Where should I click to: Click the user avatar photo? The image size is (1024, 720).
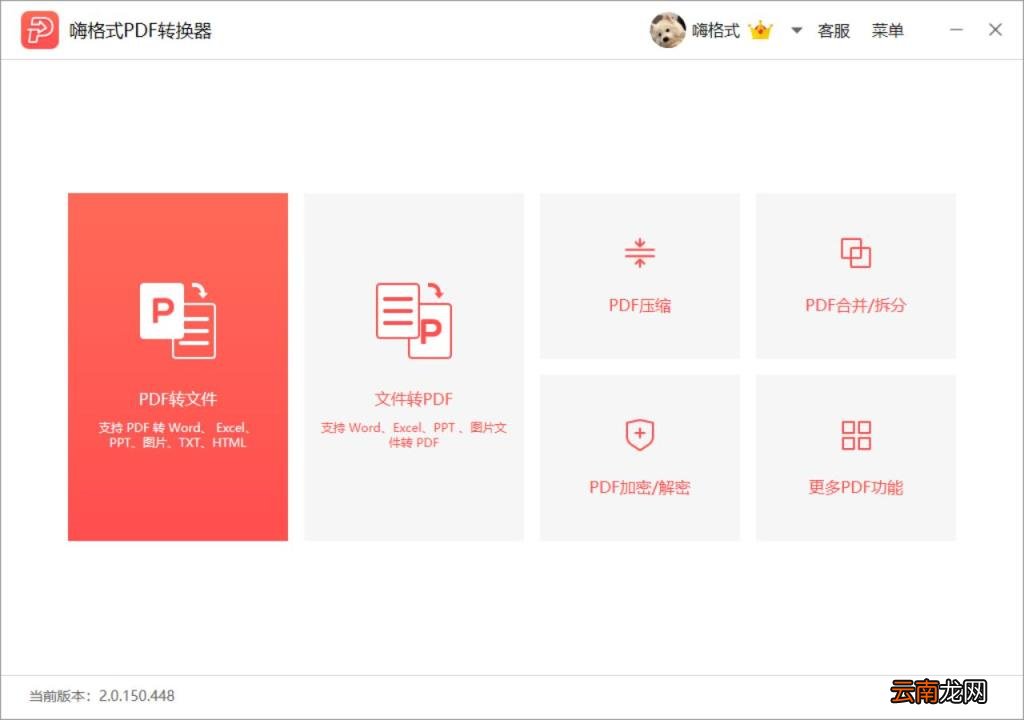pos(667,30)
